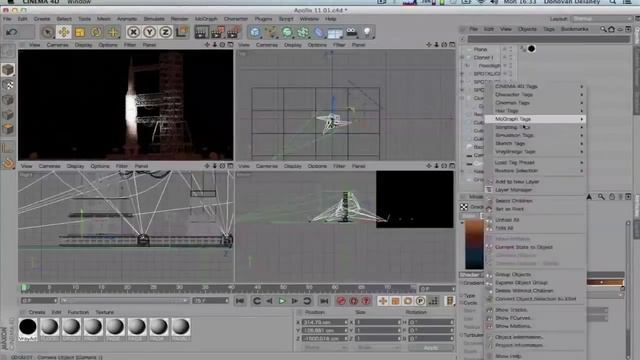Toggle the coordinate system icon
The image size is (640, 360).
(x=182, y=32)
